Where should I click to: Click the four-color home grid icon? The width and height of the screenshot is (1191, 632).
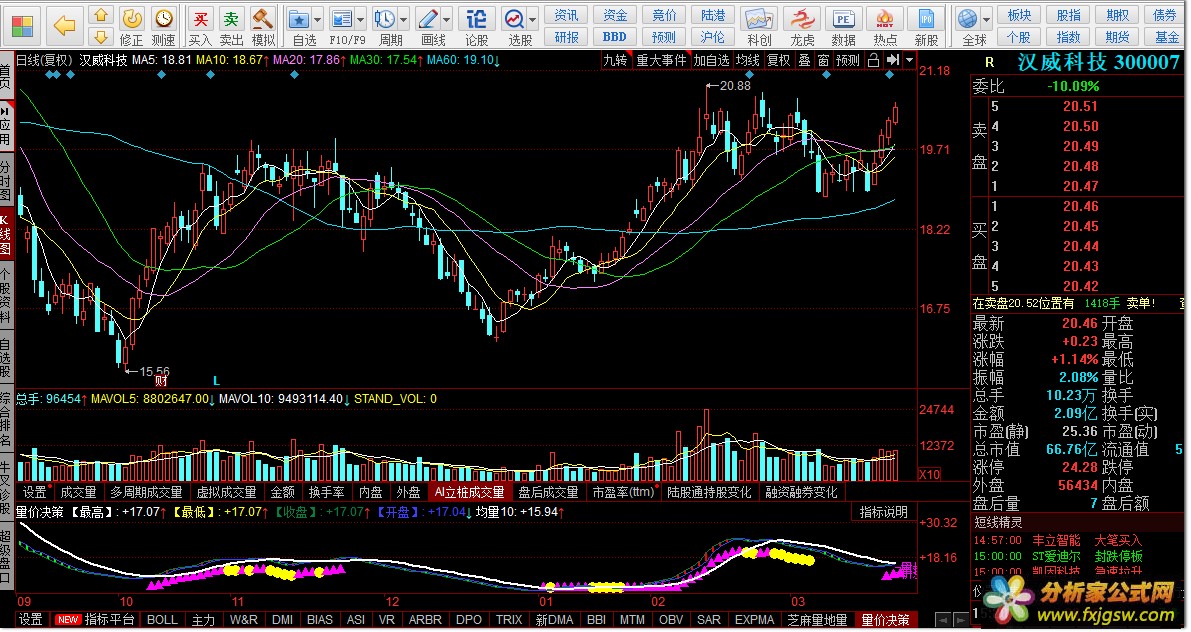pos(23,27)
